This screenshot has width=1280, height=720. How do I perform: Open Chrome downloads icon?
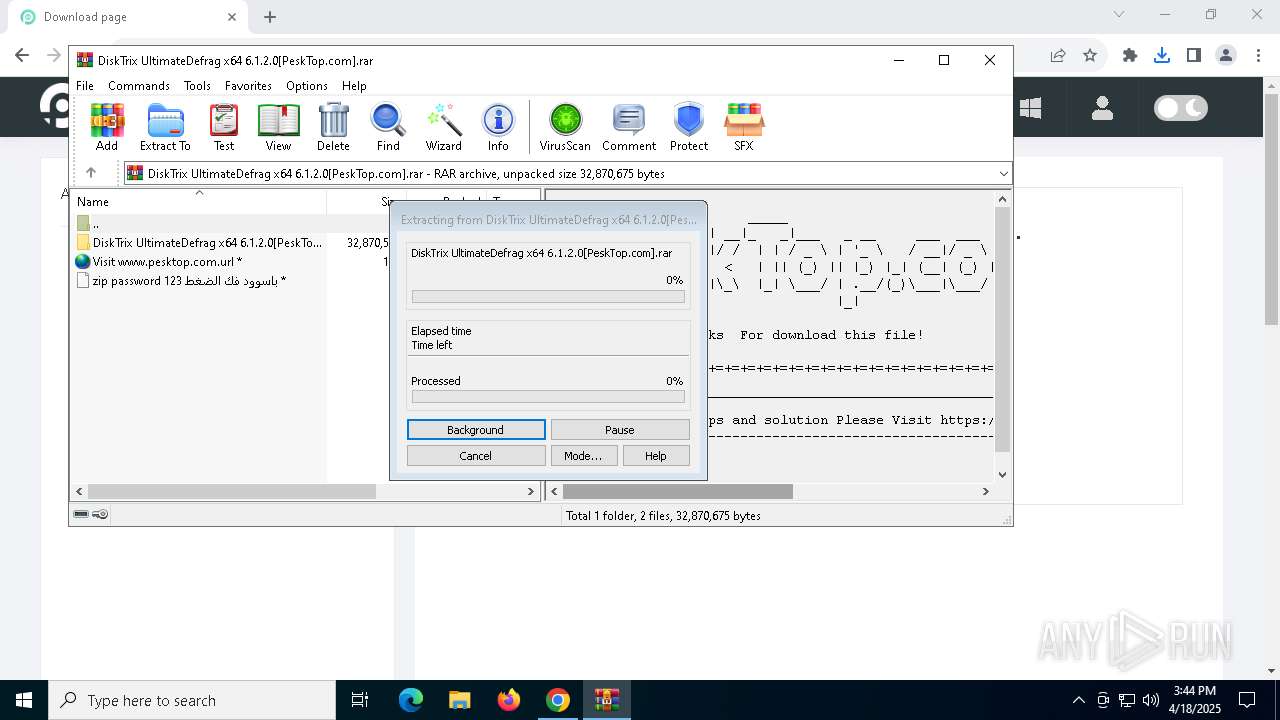point(1162,56)
